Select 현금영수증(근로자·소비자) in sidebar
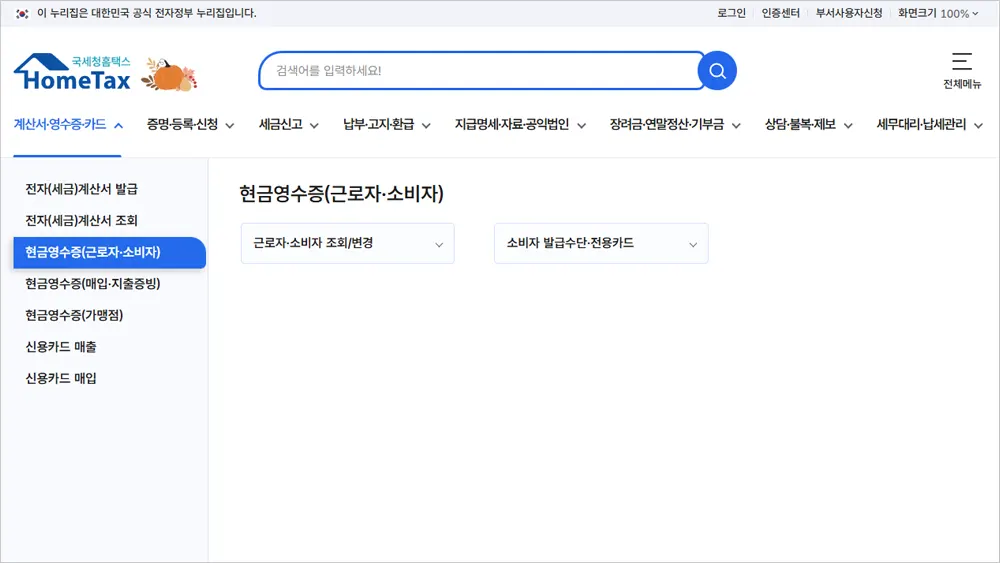Screen dimensions: 1000x563 click(110, 252)
